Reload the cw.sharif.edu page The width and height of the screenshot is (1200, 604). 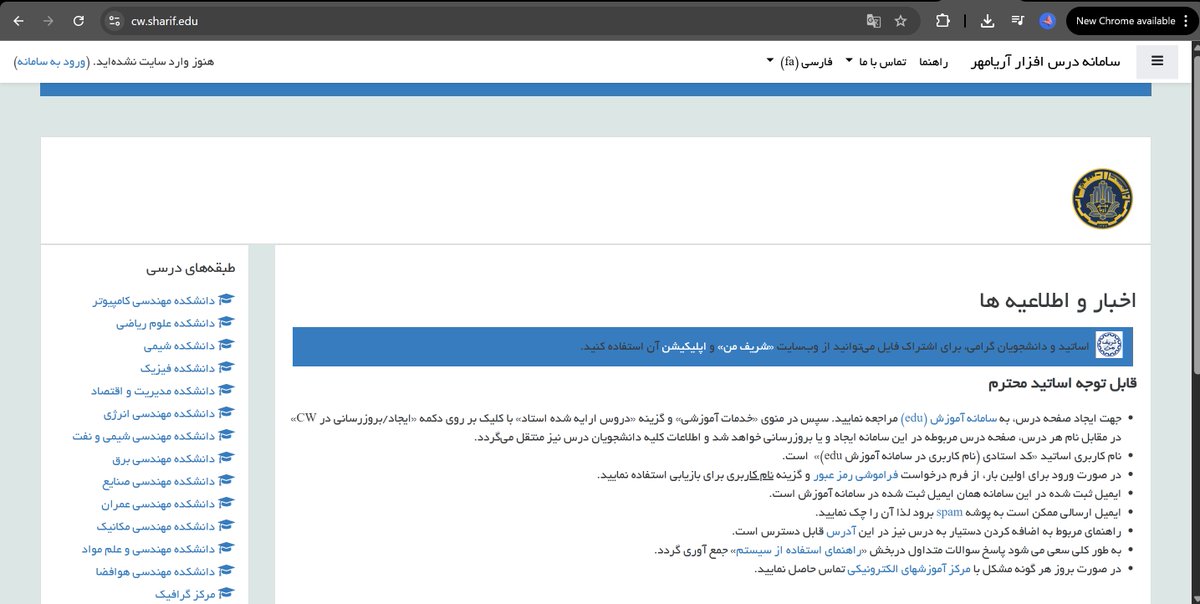[79, 20]
